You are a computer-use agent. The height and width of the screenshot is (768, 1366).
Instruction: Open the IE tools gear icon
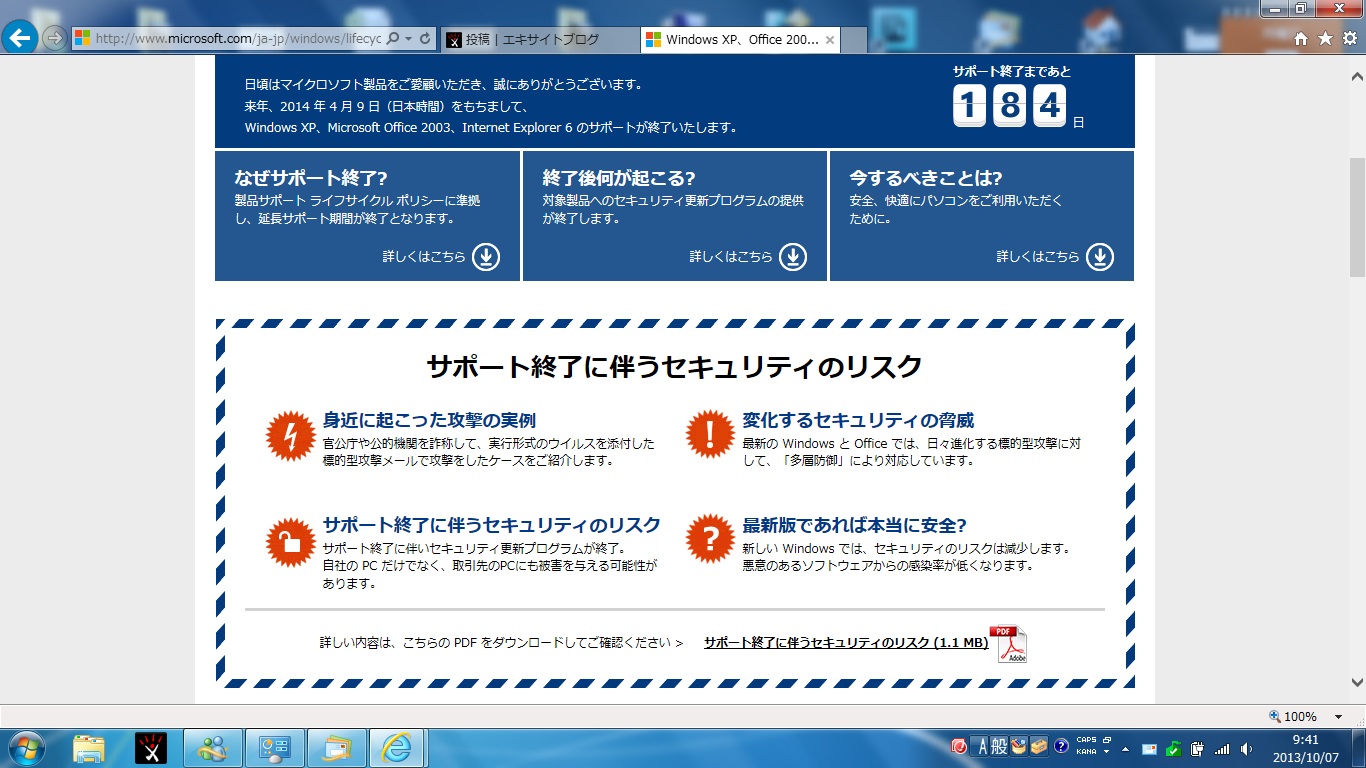(x=1349, y=39)
